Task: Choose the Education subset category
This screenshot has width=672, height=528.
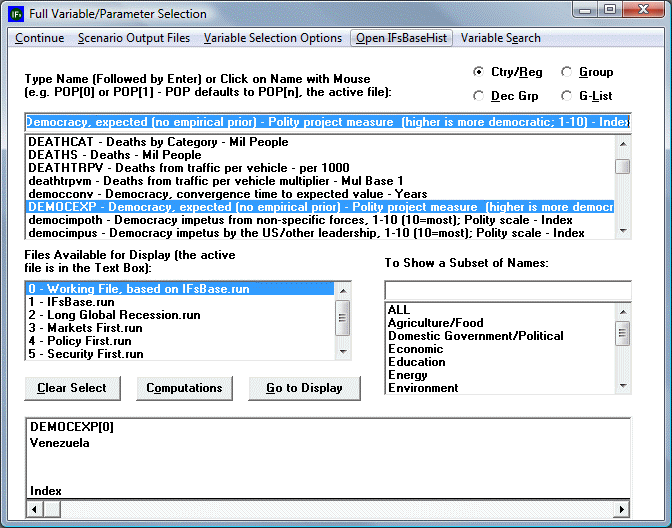Action: [416, 362]
